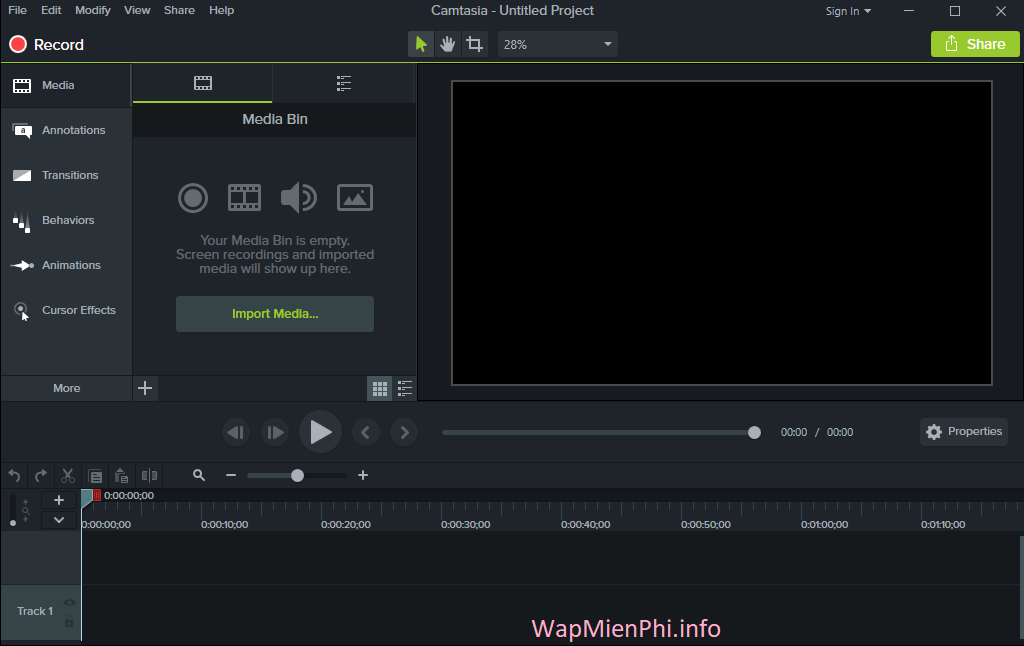Select the arrow edit mode tool
Screen dimensions: 1024x646
click(421, 44)
